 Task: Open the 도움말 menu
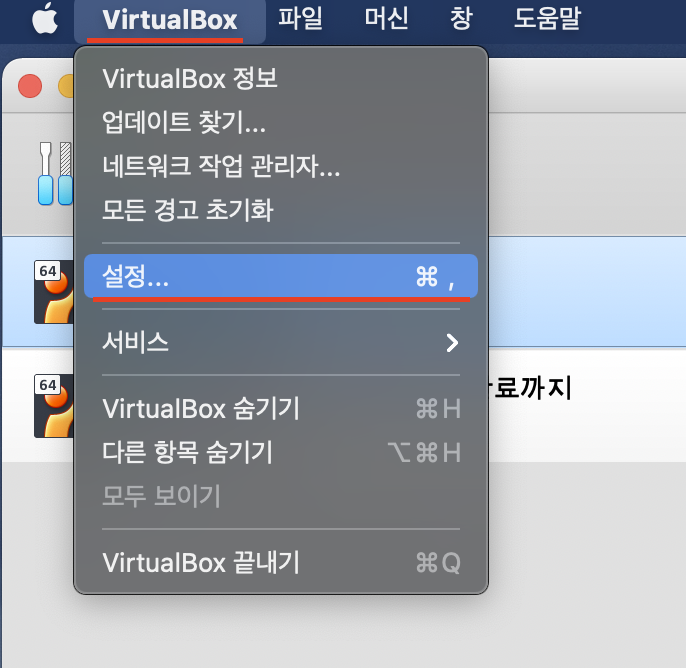coord(547,18)
